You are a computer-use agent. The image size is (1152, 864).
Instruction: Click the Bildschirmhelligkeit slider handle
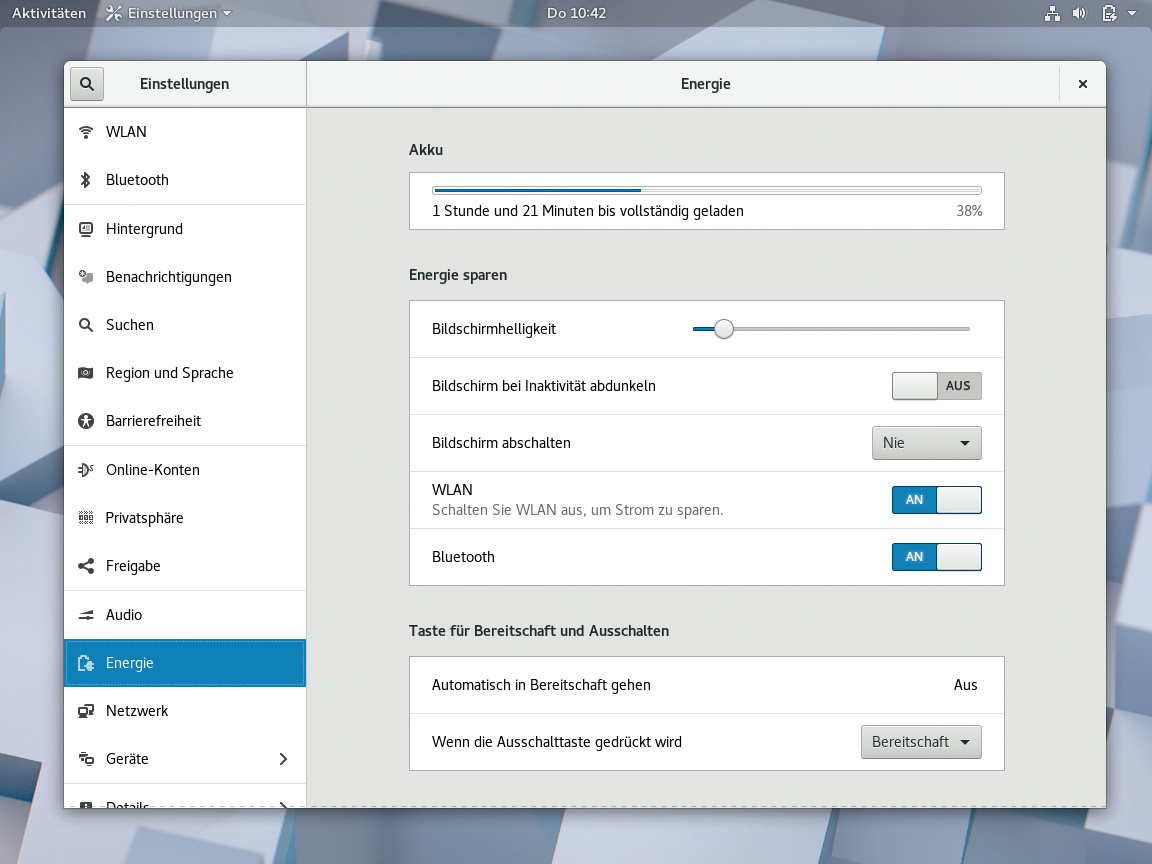click(x=724, y=329)
